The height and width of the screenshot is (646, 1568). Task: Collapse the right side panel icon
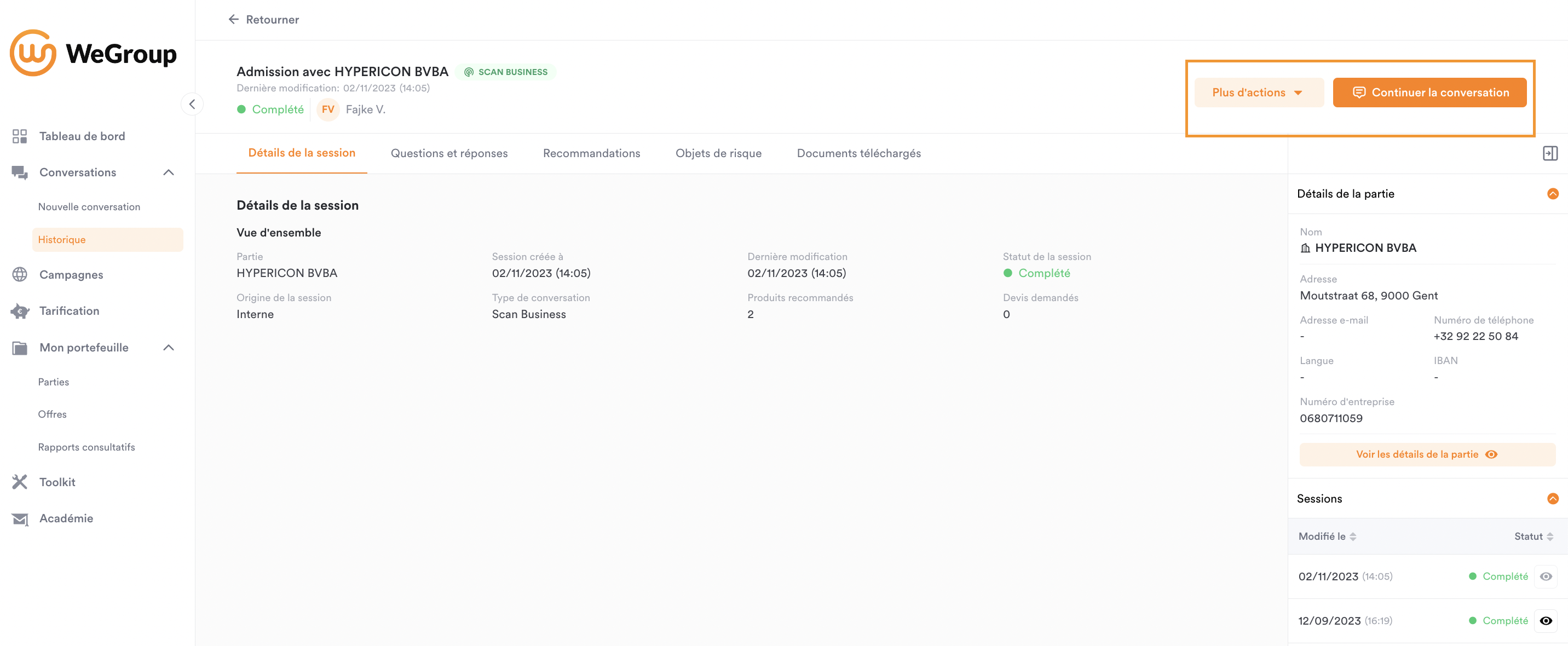tap(1550, 153)
